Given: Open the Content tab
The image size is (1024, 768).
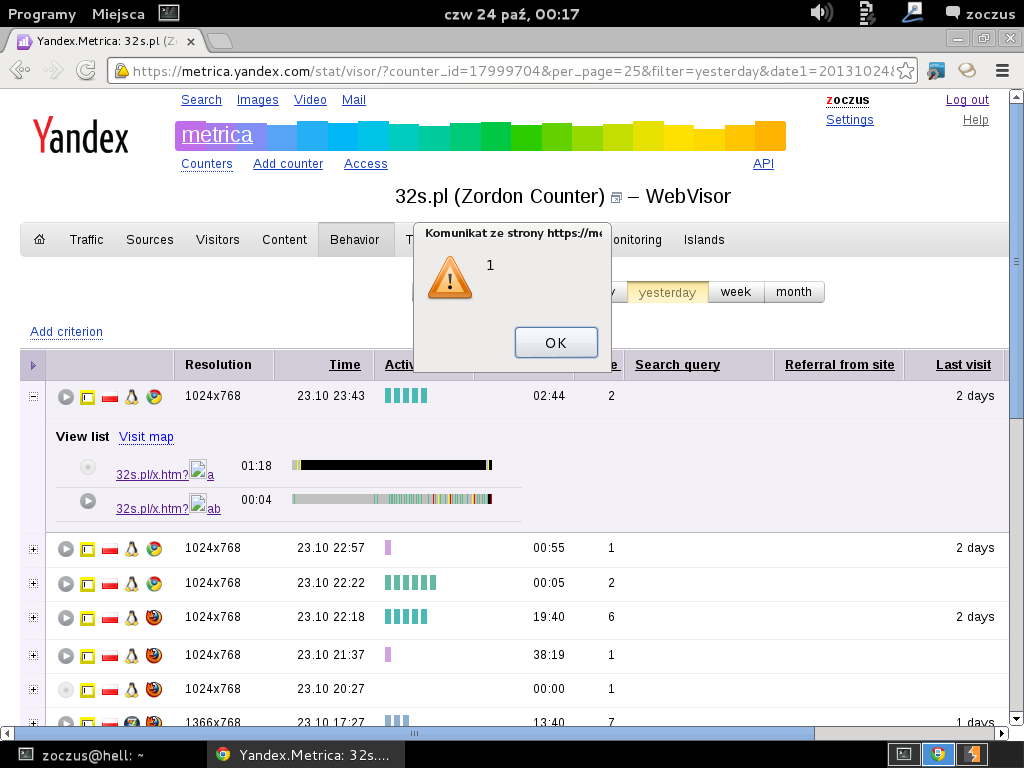Looking at the screenshot, I should coord(284,240).
